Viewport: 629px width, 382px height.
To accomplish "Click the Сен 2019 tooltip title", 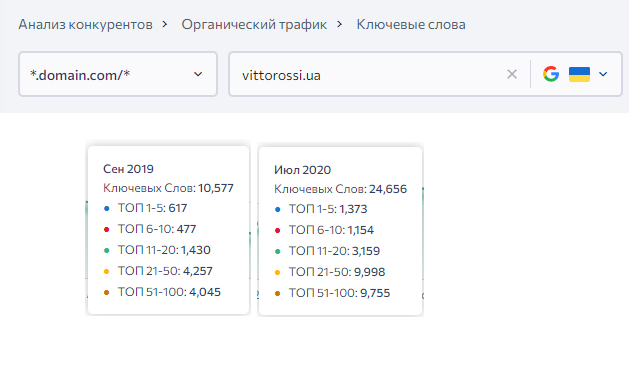I will pyautogui.click(x=128, y=169).
